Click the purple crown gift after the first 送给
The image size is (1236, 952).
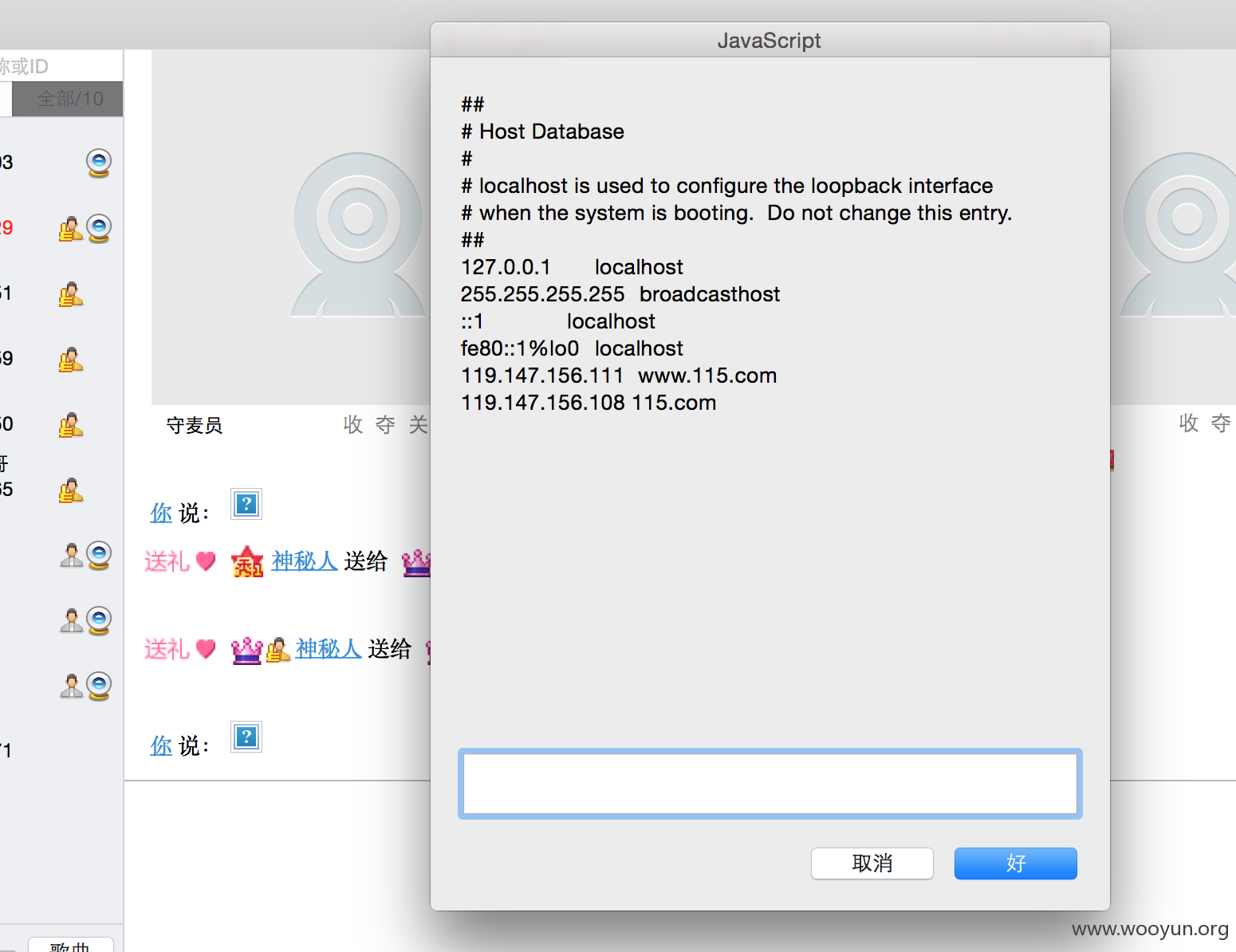click(x=416, y=563)
